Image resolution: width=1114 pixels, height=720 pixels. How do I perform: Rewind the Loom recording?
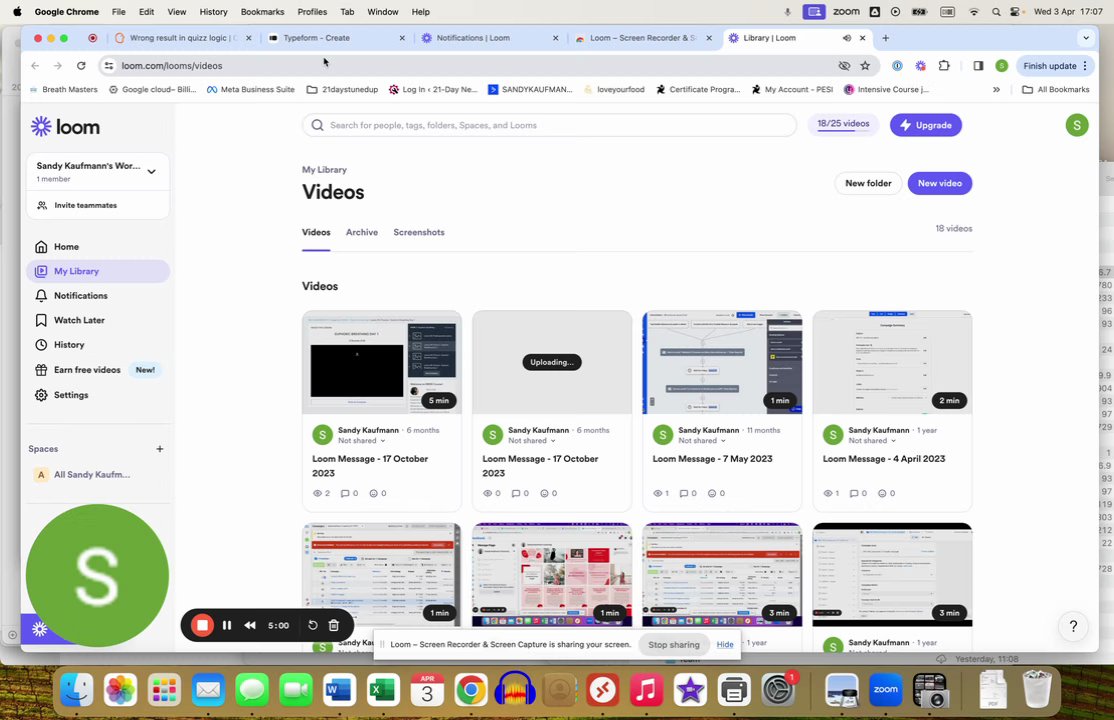[x=250, y=625]
